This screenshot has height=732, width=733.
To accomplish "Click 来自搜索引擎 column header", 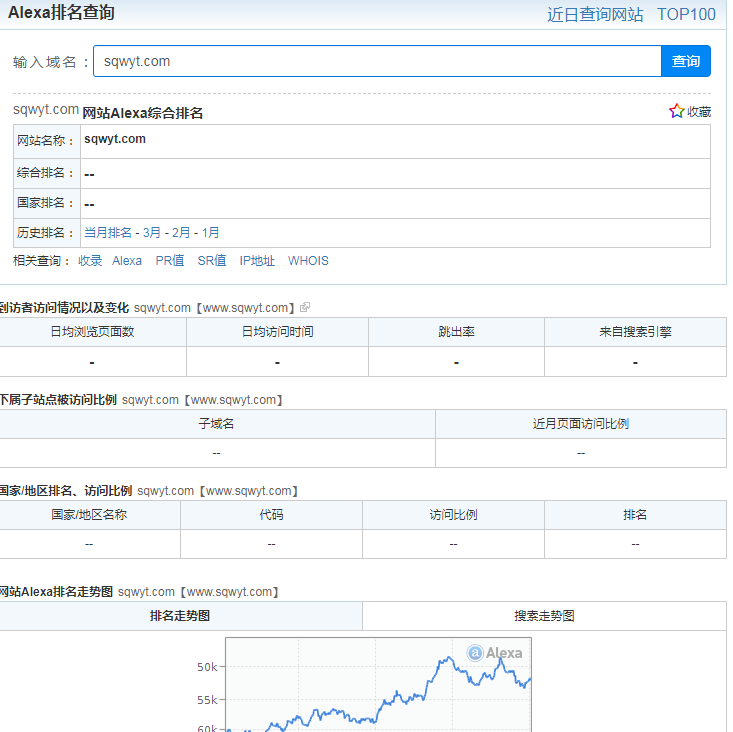I will tap(635, 332).
